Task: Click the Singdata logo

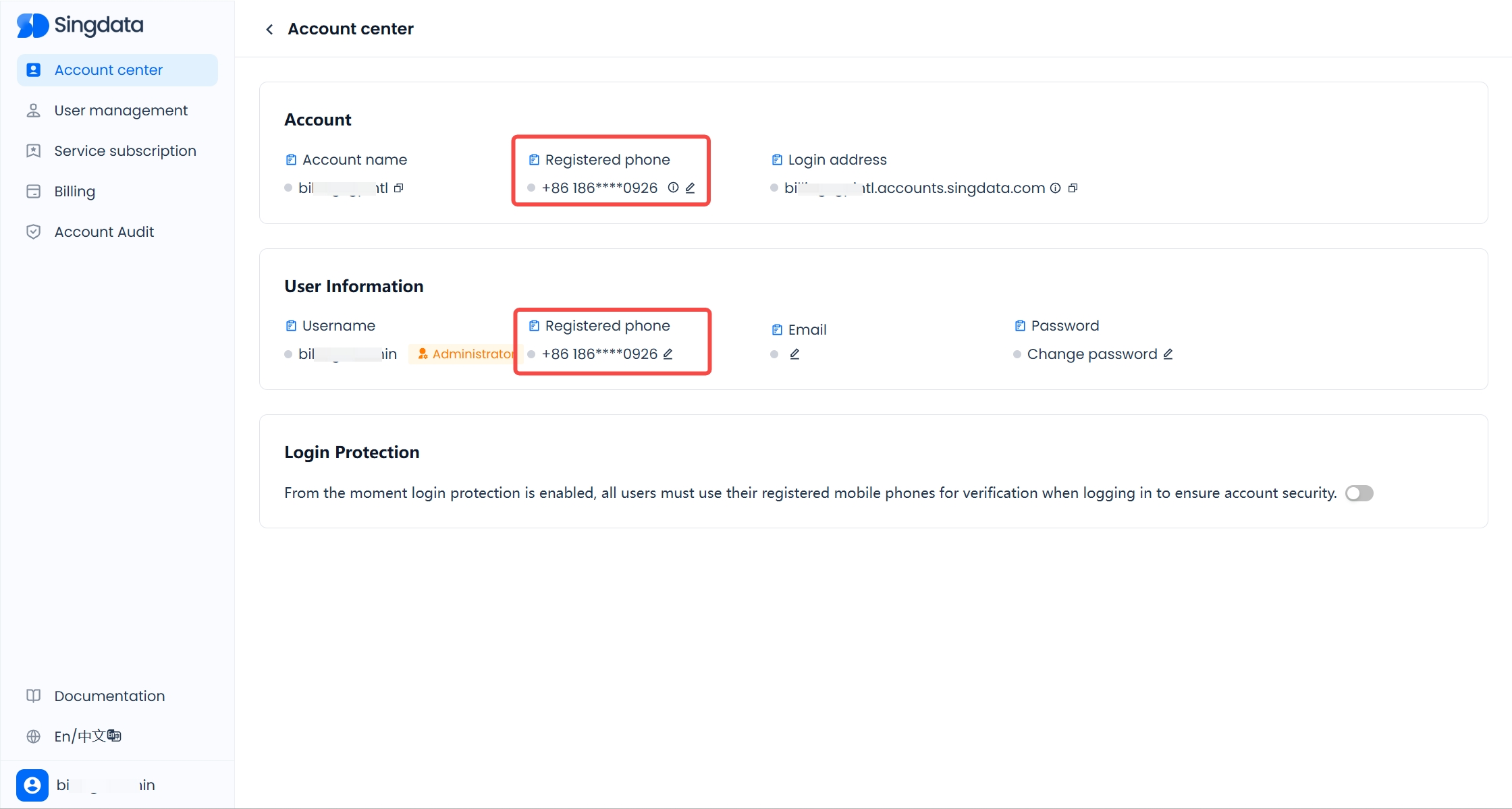Action: tap(80, 26)
